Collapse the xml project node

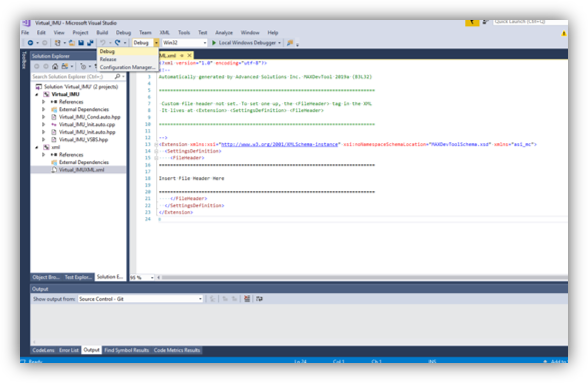37,147
